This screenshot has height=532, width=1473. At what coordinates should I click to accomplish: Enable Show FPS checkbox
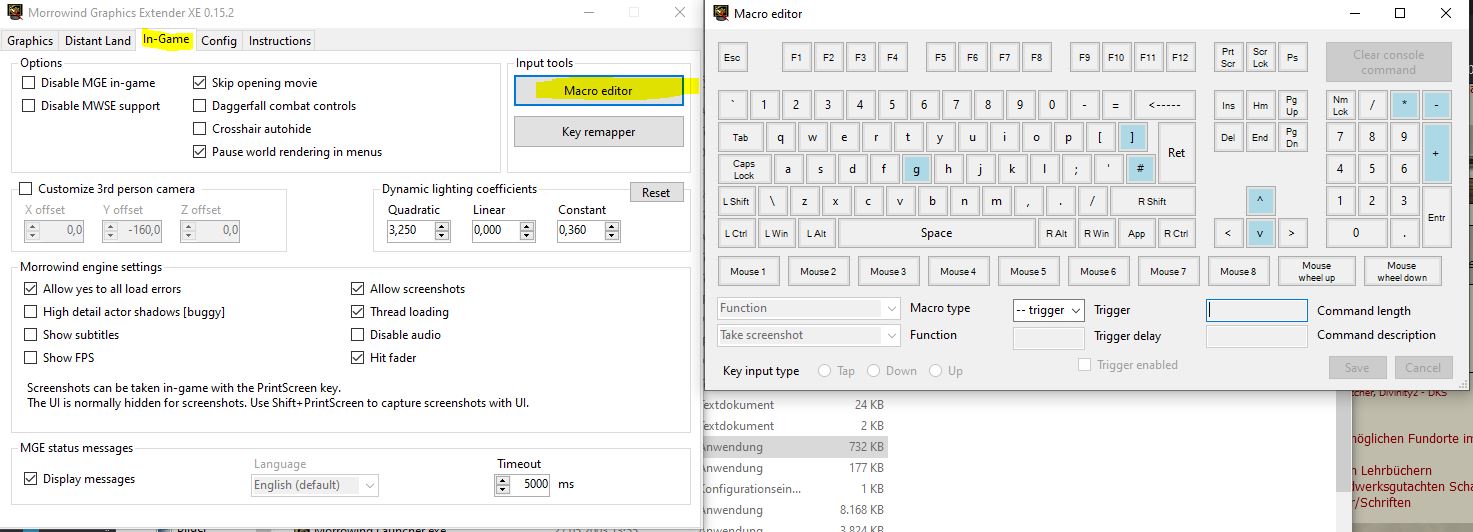[x=30, y=358]
